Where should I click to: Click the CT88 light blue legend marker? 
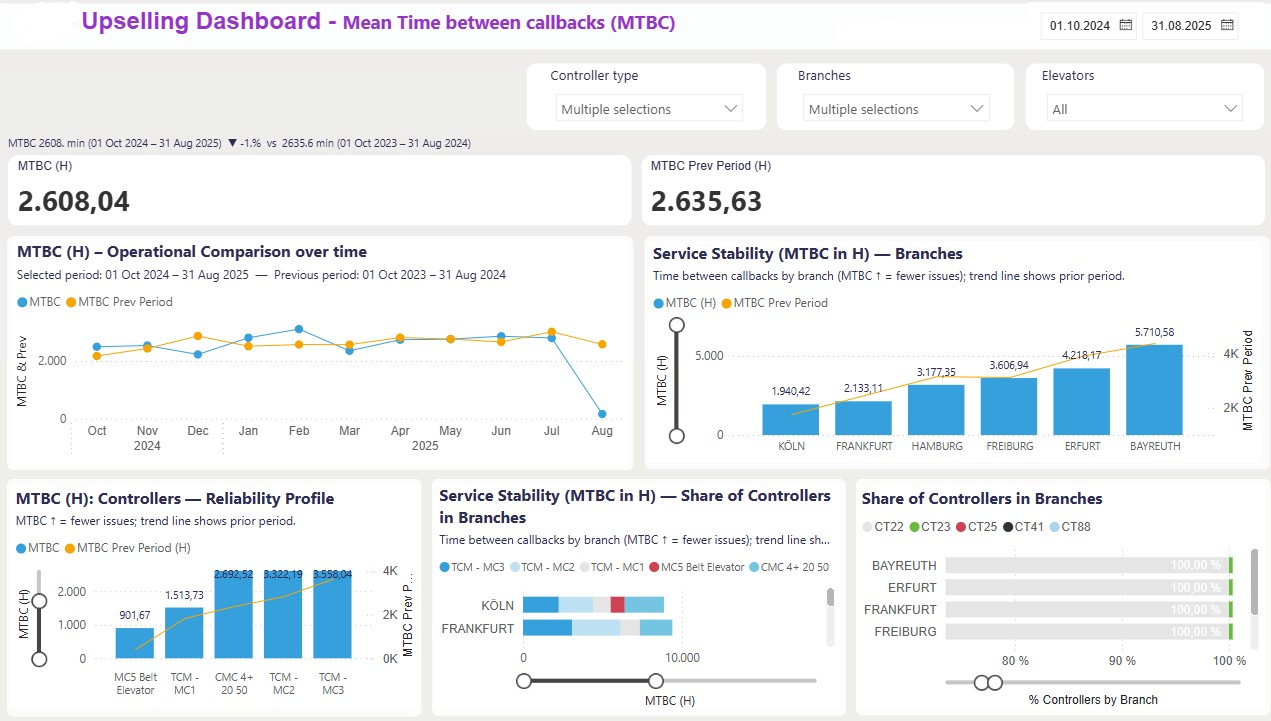1054,526
